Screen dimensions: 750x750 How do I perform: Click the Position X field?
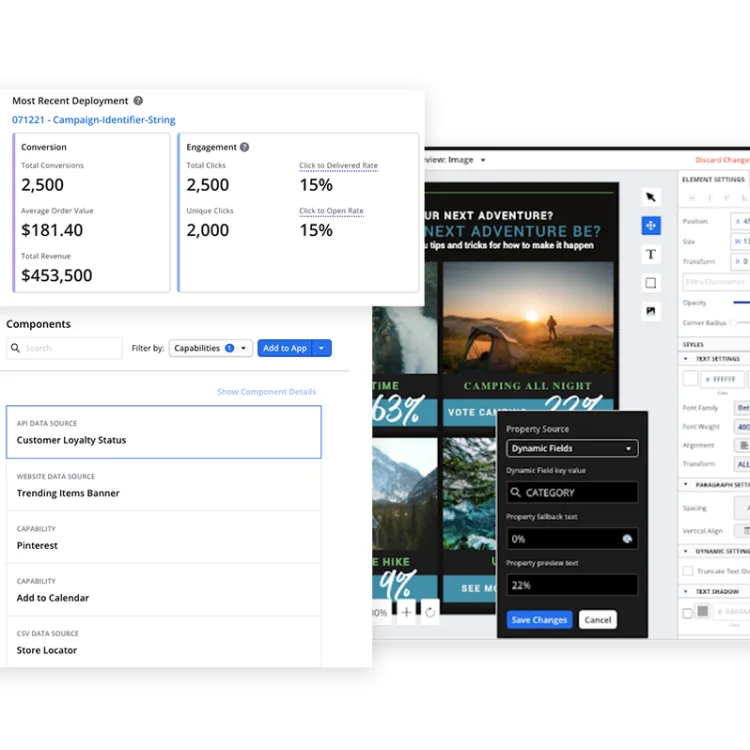[740, 221]
